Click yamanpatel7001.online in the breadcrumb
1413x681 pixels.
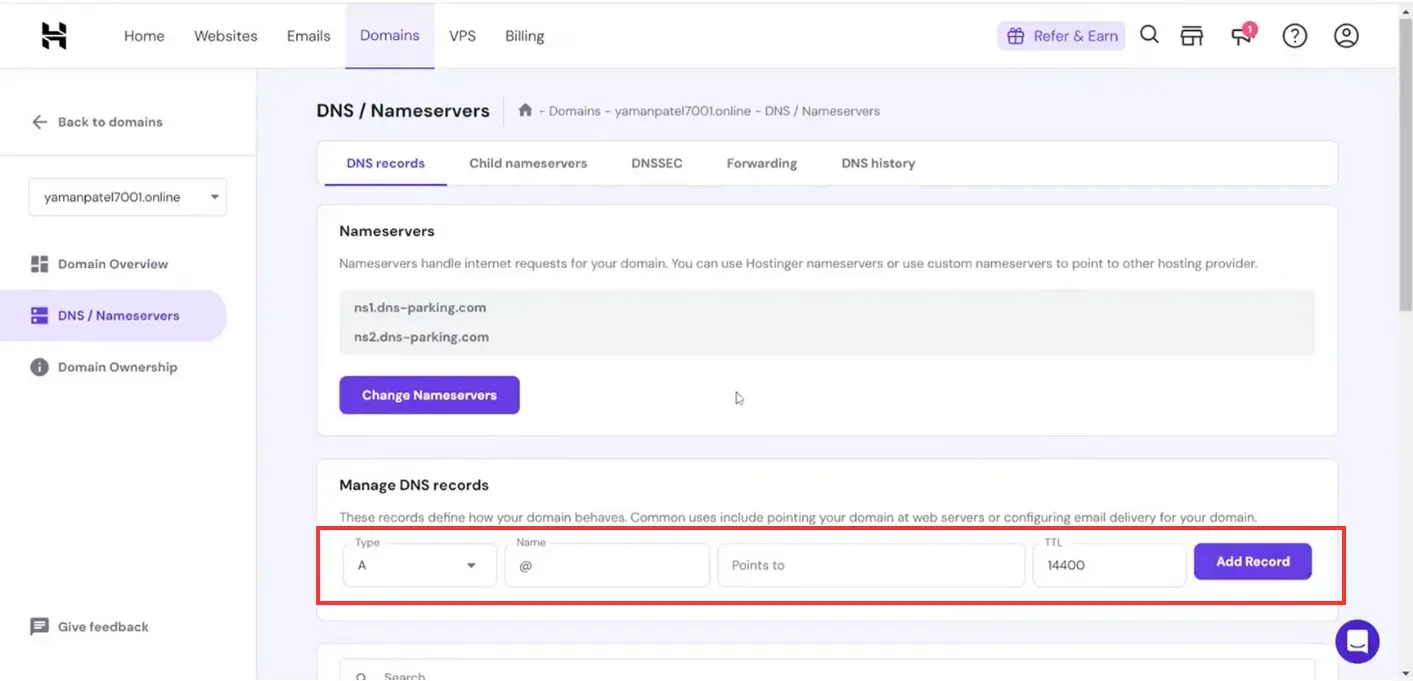point(683,111)
